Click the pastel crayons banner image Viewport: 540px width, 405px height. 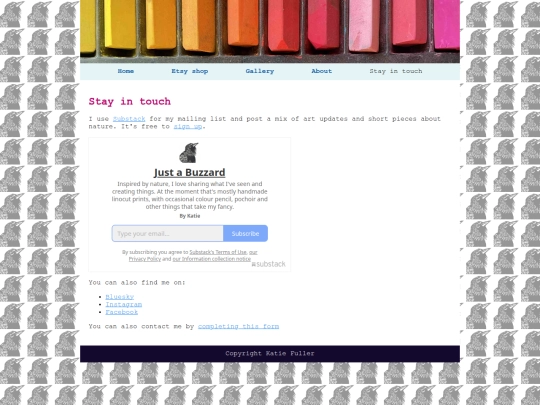coord(270,31)
